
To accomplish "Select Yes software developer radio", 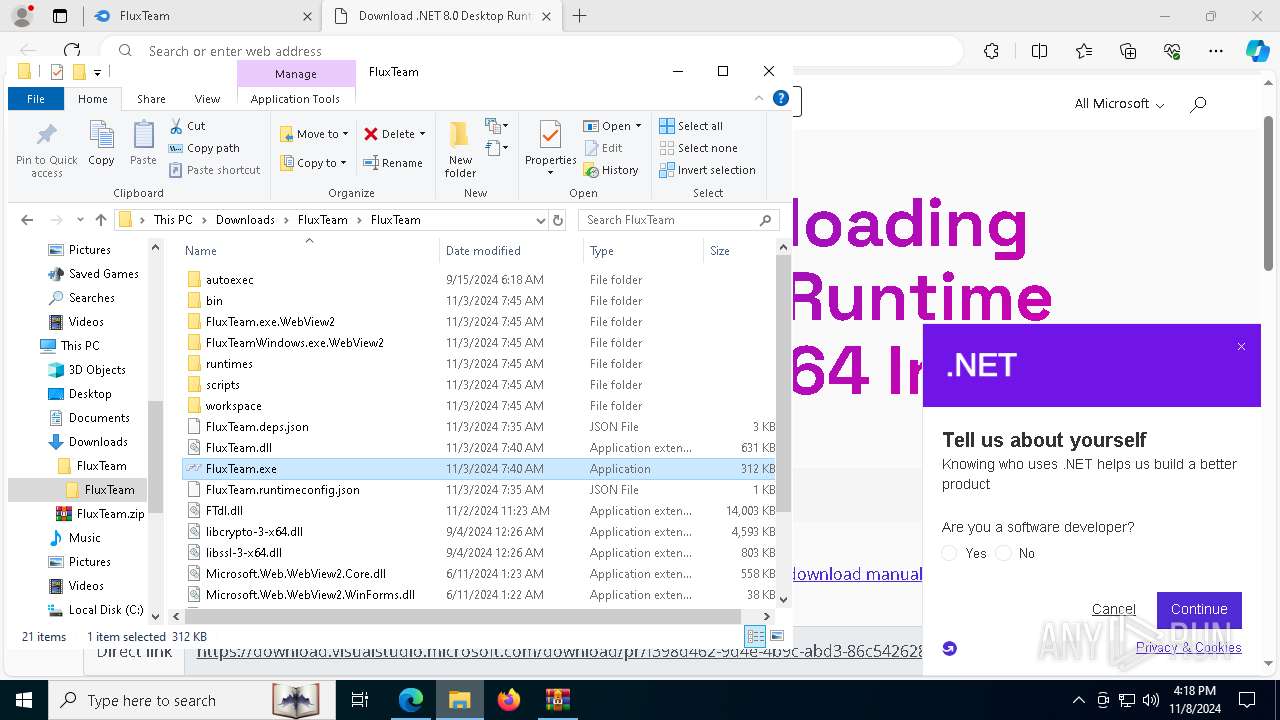I will [950, 553].
